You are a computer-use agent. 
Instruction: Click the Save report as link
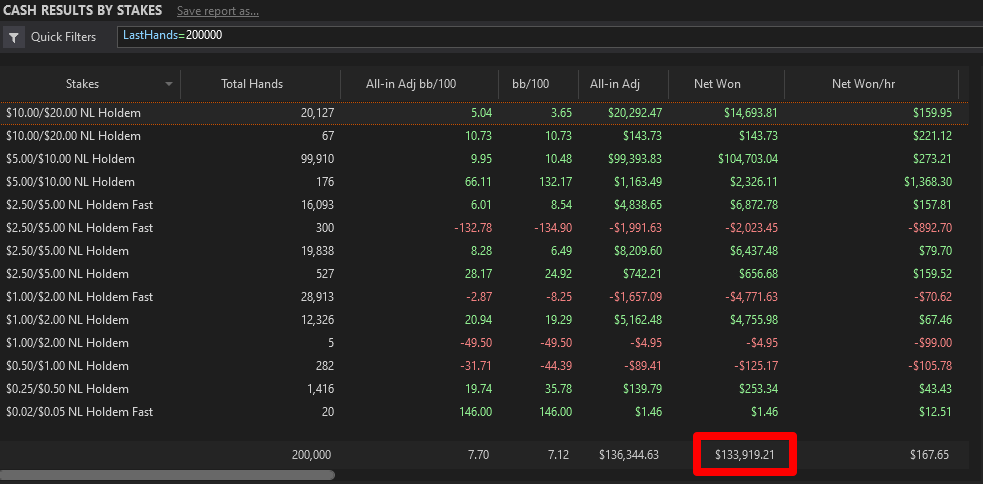tap(218, 11)
